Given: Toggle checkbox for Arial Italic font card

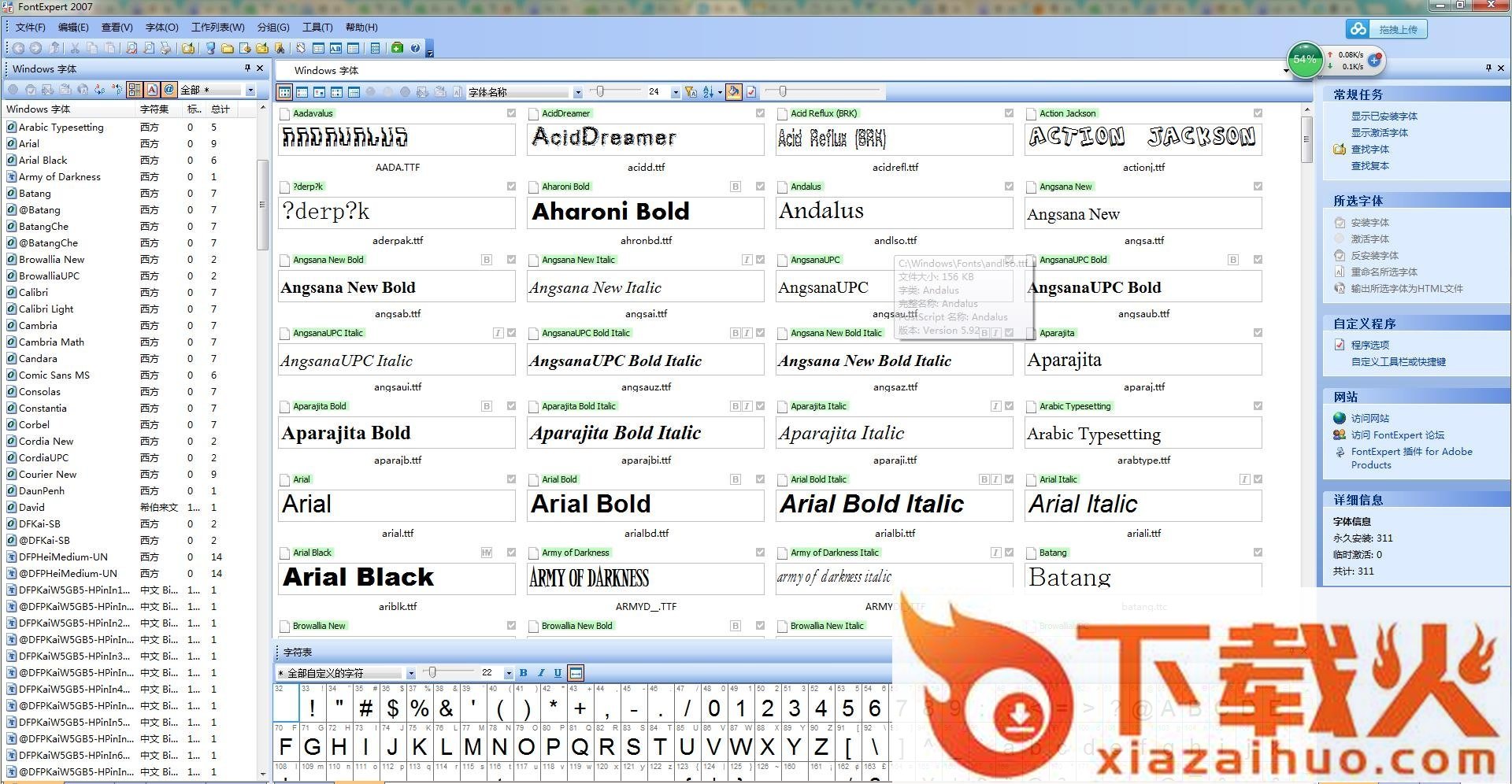Looking at the screenshot, I should [1258, 479].
